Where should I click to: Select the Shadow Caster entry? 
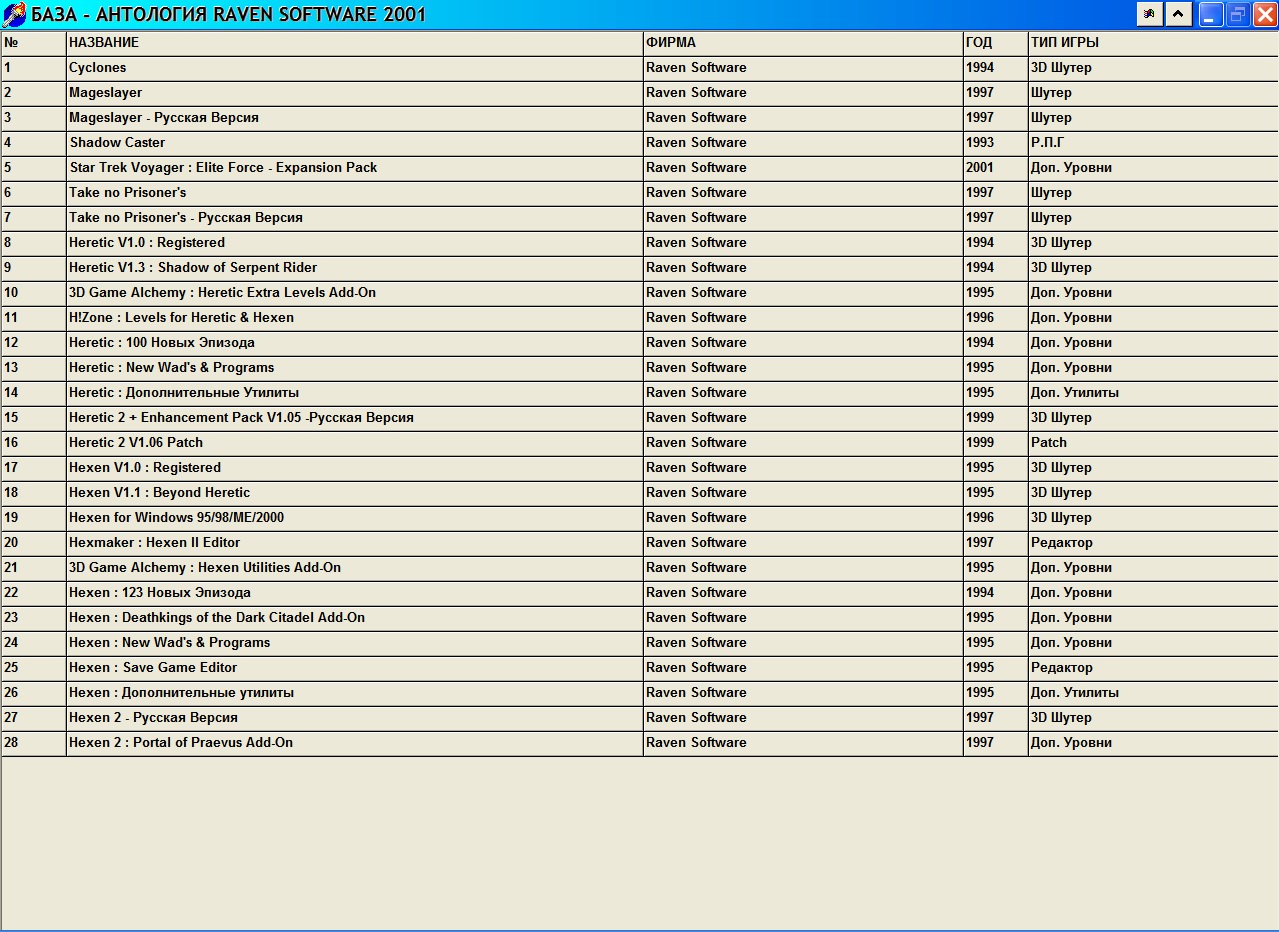pyautogui.click(x=117, y=143)
